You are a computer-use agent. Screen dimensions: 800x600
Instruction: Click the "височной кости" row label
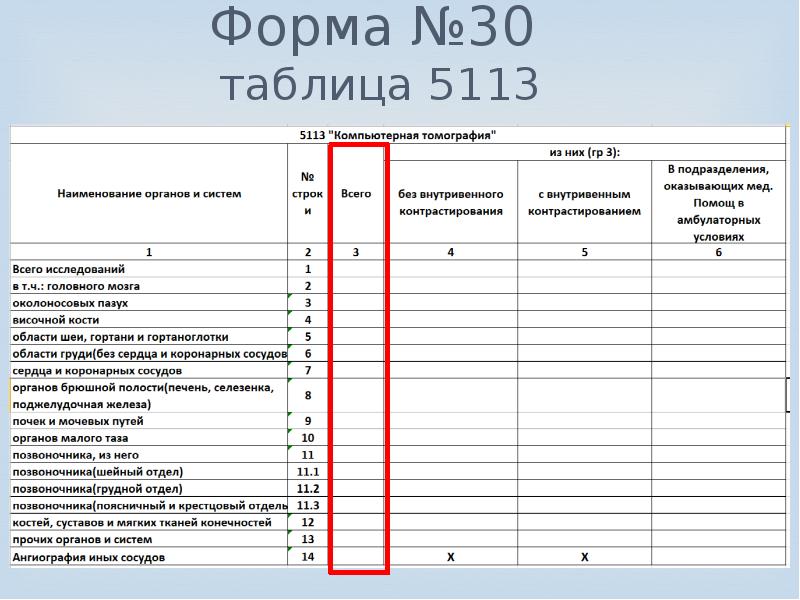click(55, 320)
